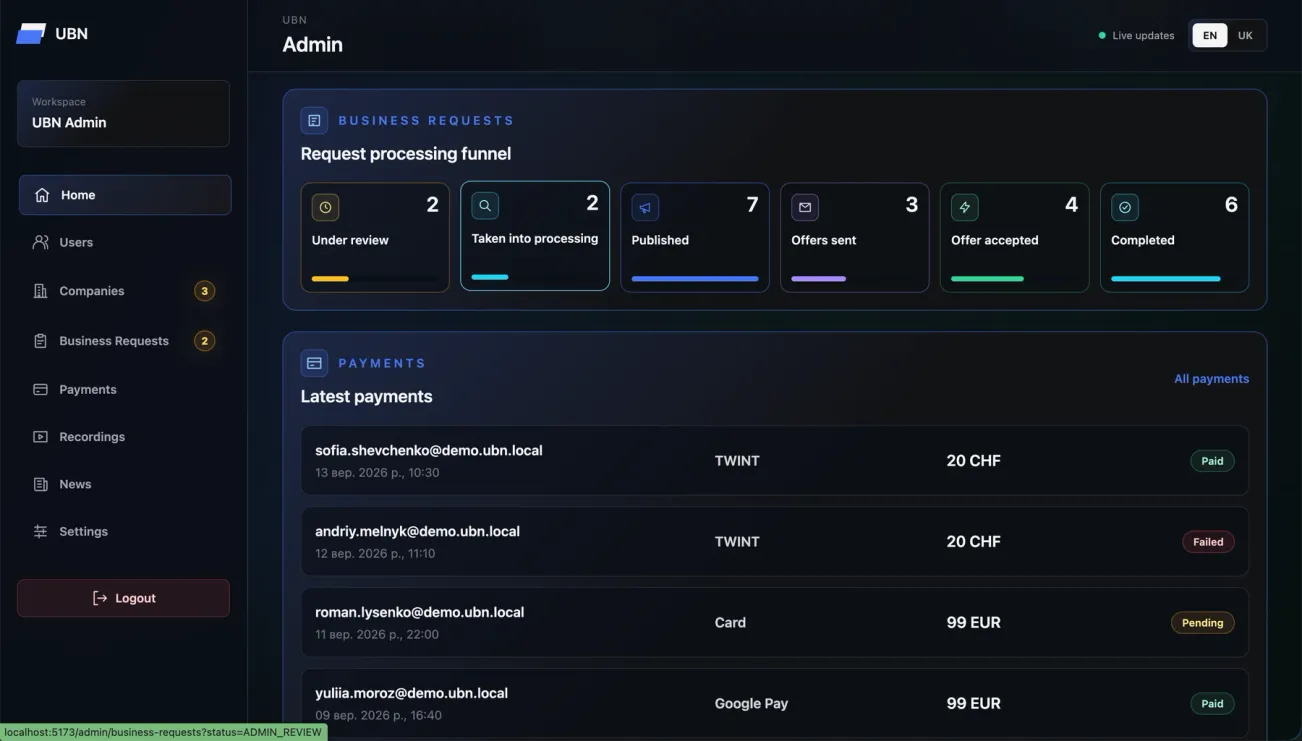Click the Card payment method text
1302x741 pixels.
coord(730,623)
